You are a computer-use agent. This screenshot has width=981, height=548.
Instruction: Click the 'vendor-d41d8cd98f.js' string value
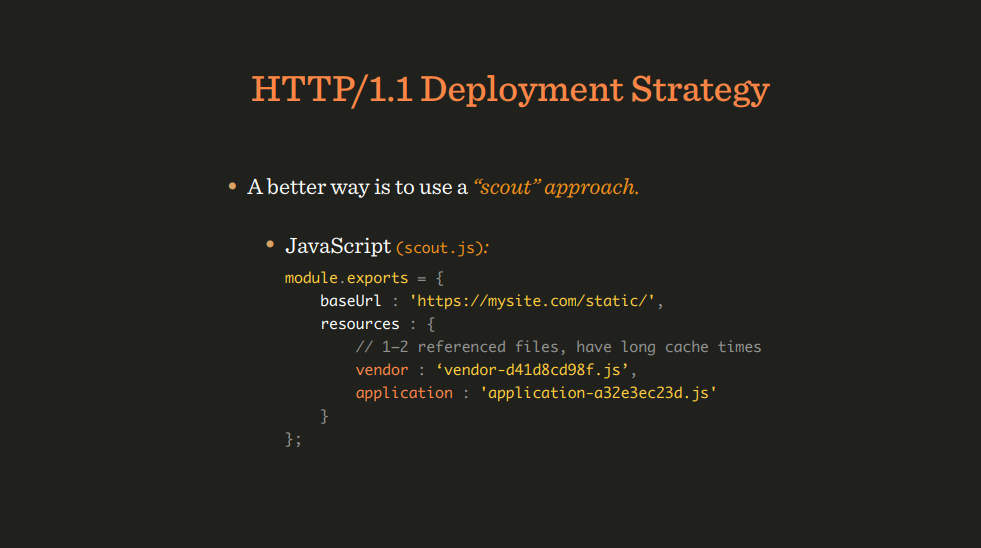click(532, 370)
